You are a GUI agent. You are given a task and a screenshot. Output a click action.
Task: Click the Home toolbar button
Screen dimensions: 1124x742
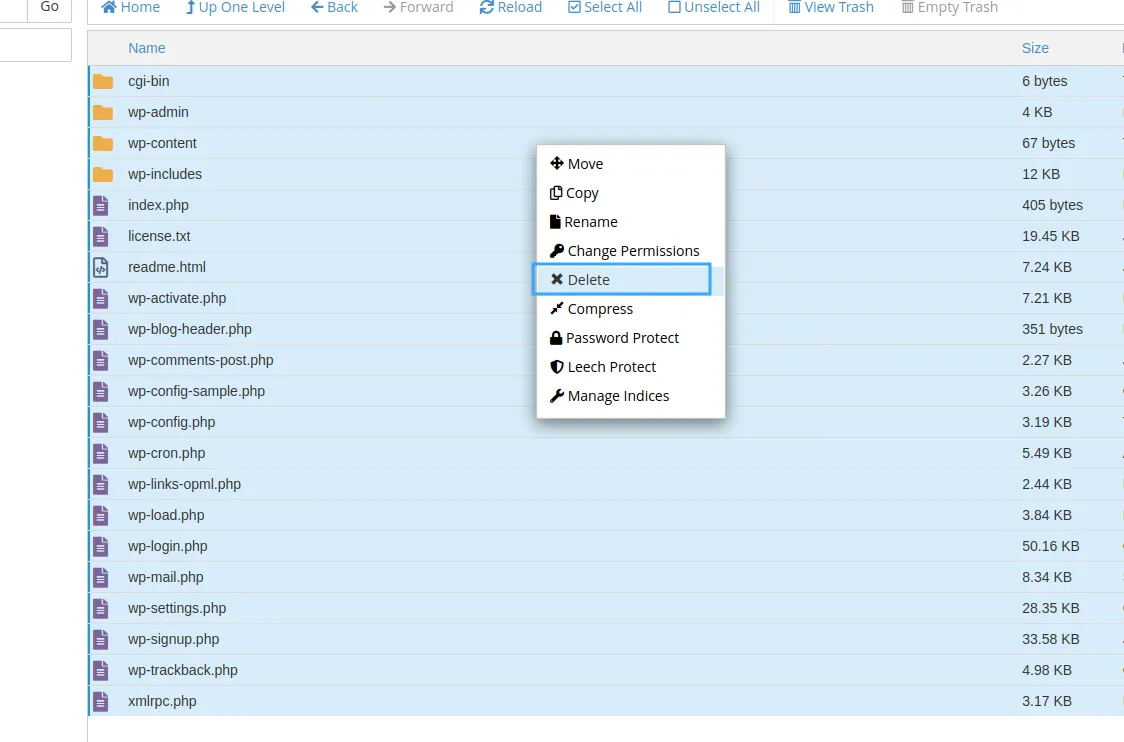point(130,7)
